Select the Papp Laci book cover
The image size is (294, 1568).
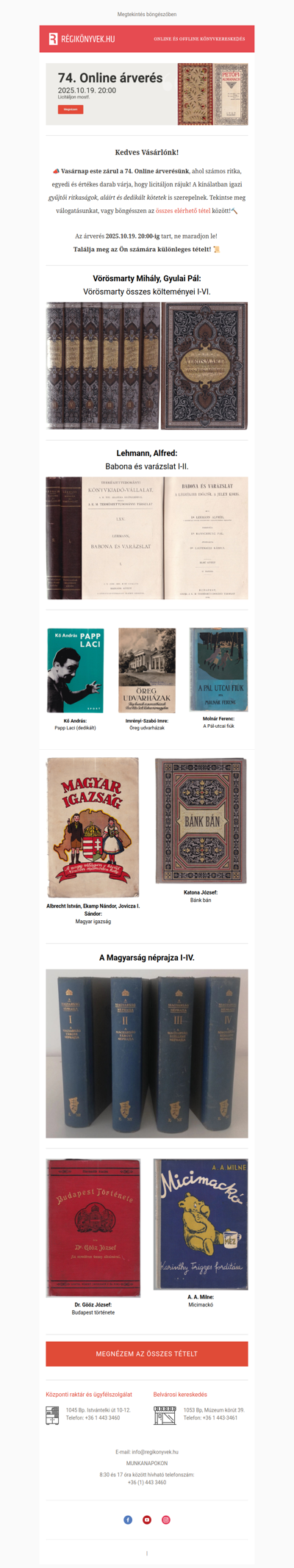click(75, 670)
